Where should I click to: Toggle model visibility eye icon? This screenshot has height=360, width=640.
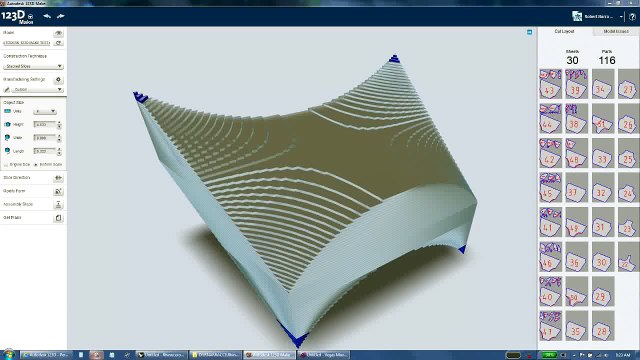click(58, 33)
